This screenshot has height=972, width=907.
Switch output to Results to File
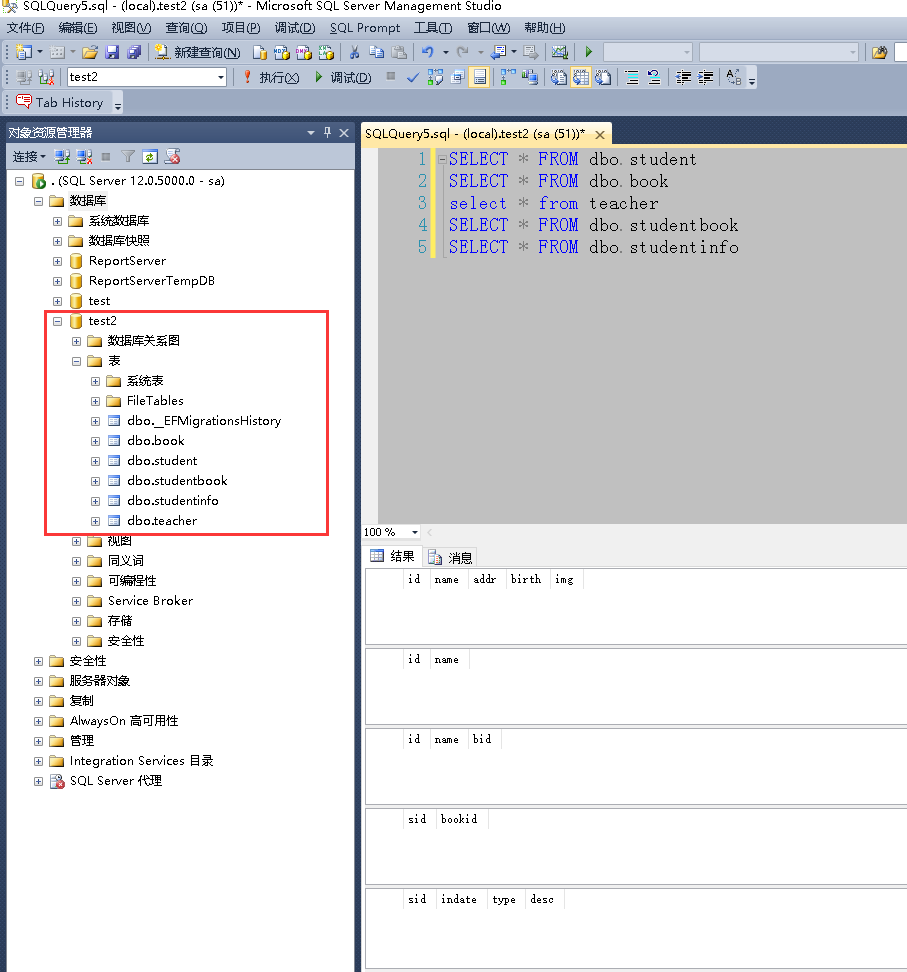(x=603, y=77)
